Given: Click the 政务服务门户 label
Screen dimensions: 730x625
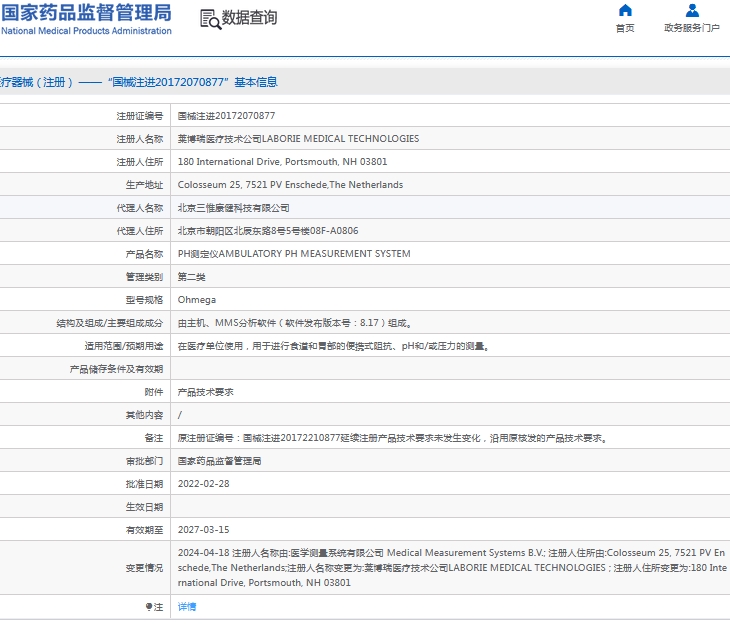Looking at the screenshot, I should click(x=692, y=28).
